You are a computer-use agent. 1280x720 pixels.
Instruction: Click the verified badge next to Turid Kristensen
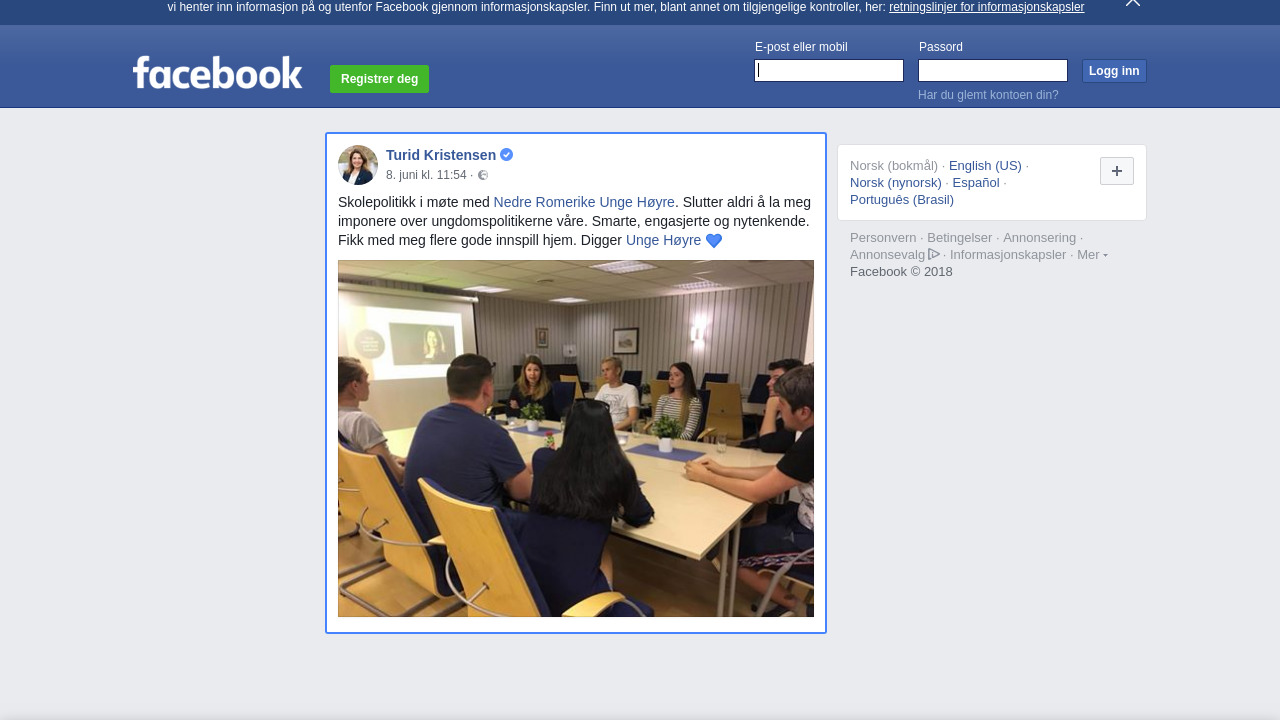[x=507, y=155]
